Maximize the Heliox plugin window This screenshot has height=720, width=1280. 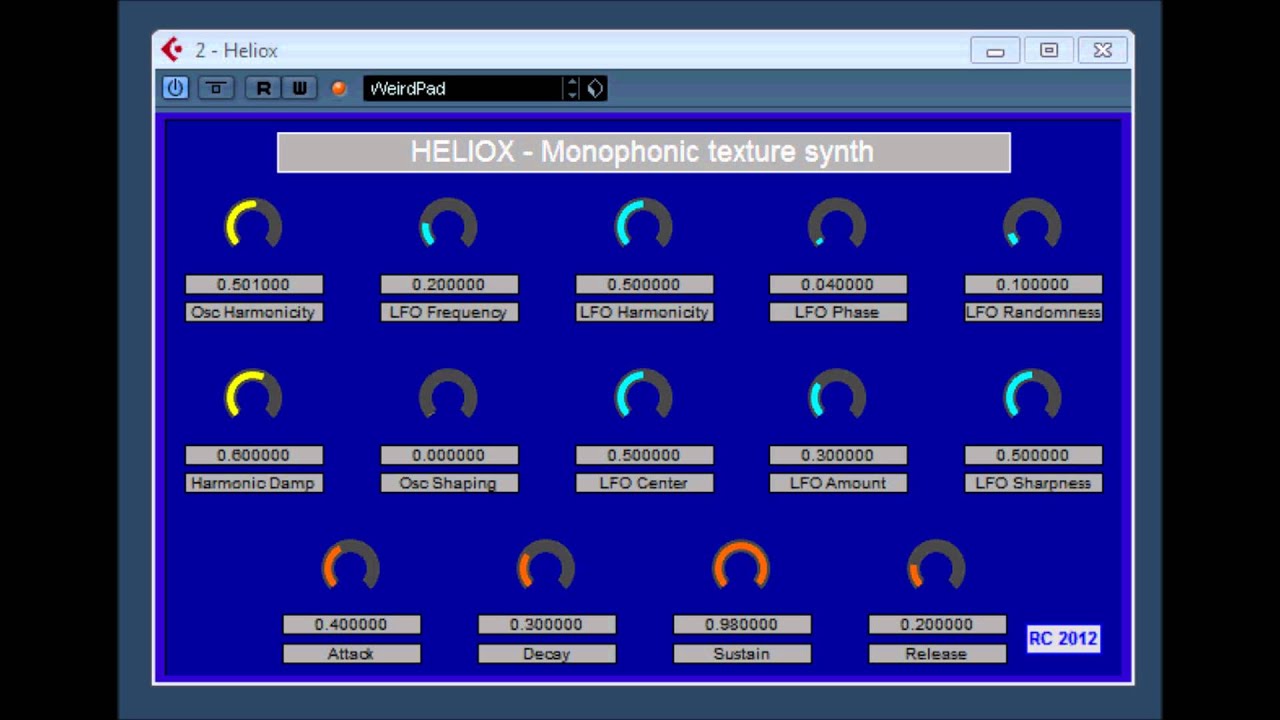[1049, 50]
